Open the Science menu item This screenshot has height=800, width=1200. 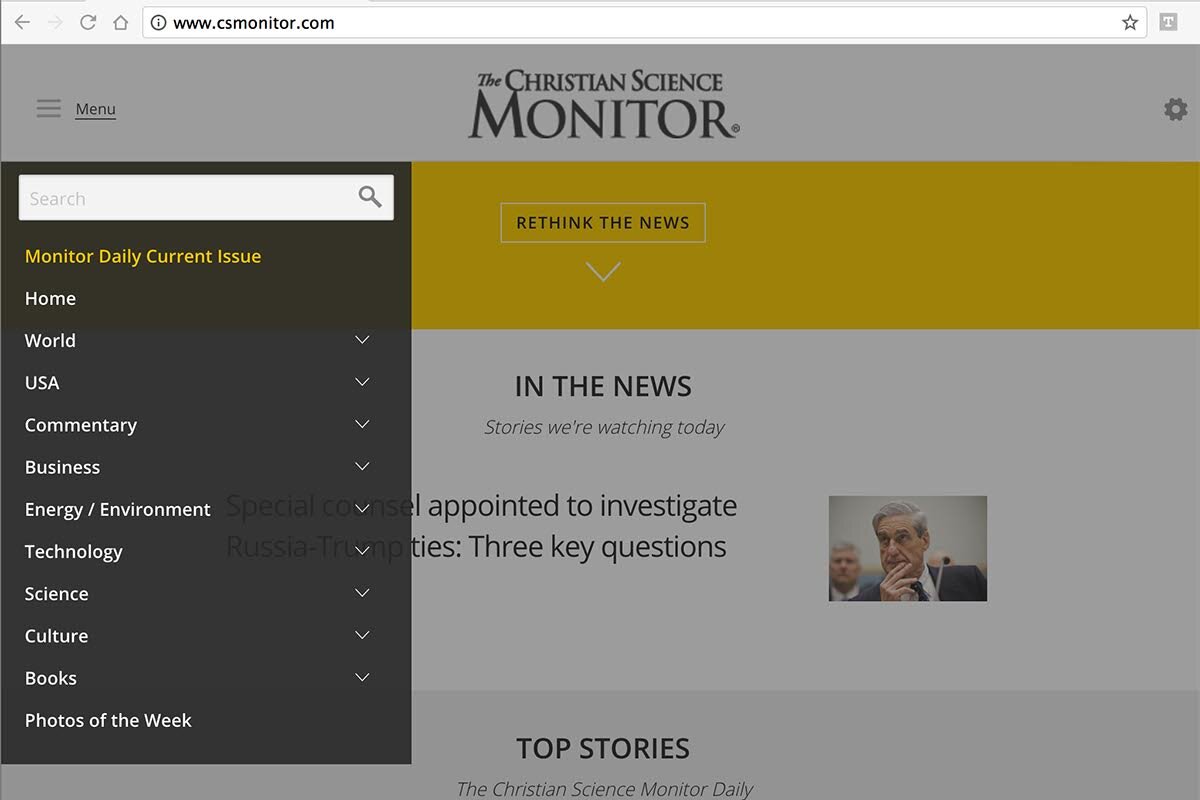tap(57, 593)
